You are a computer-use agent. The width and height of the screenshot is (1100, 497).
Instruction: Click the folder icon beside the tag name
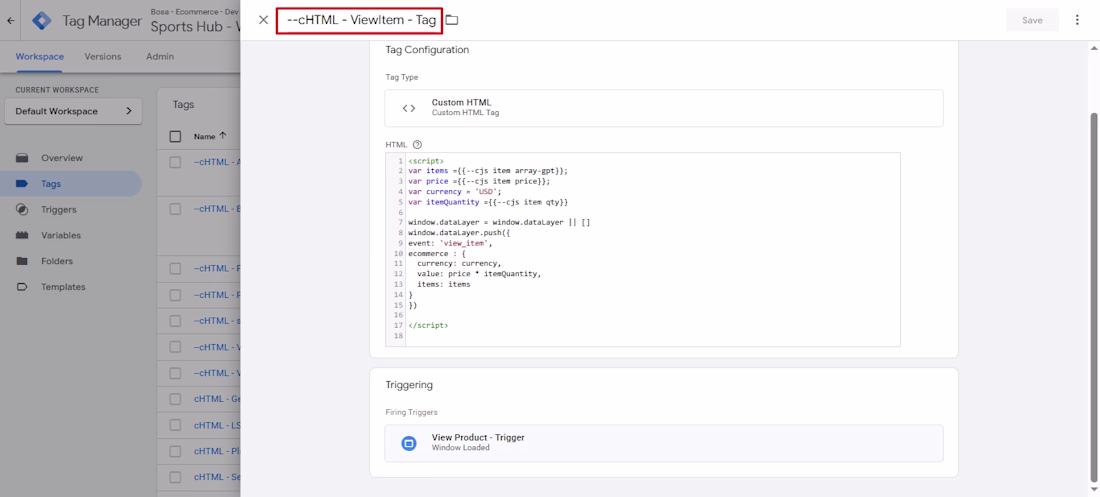pos(452,20)
